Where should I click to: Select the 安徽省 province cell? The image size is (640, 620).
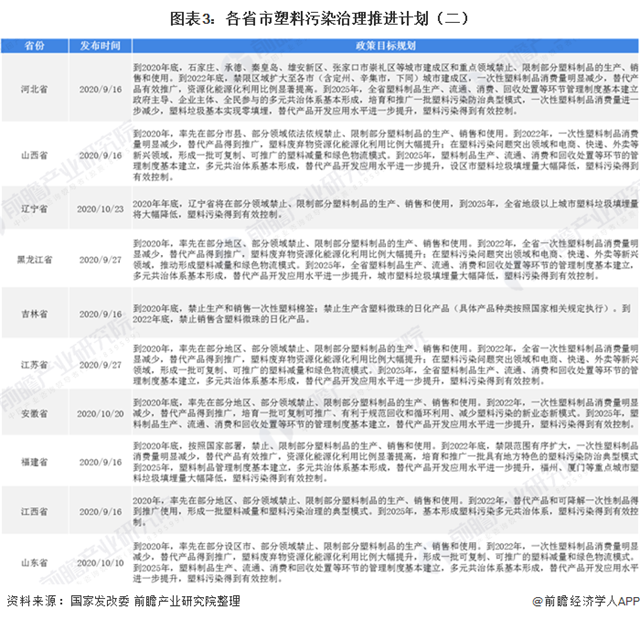(x=35, y=413)
